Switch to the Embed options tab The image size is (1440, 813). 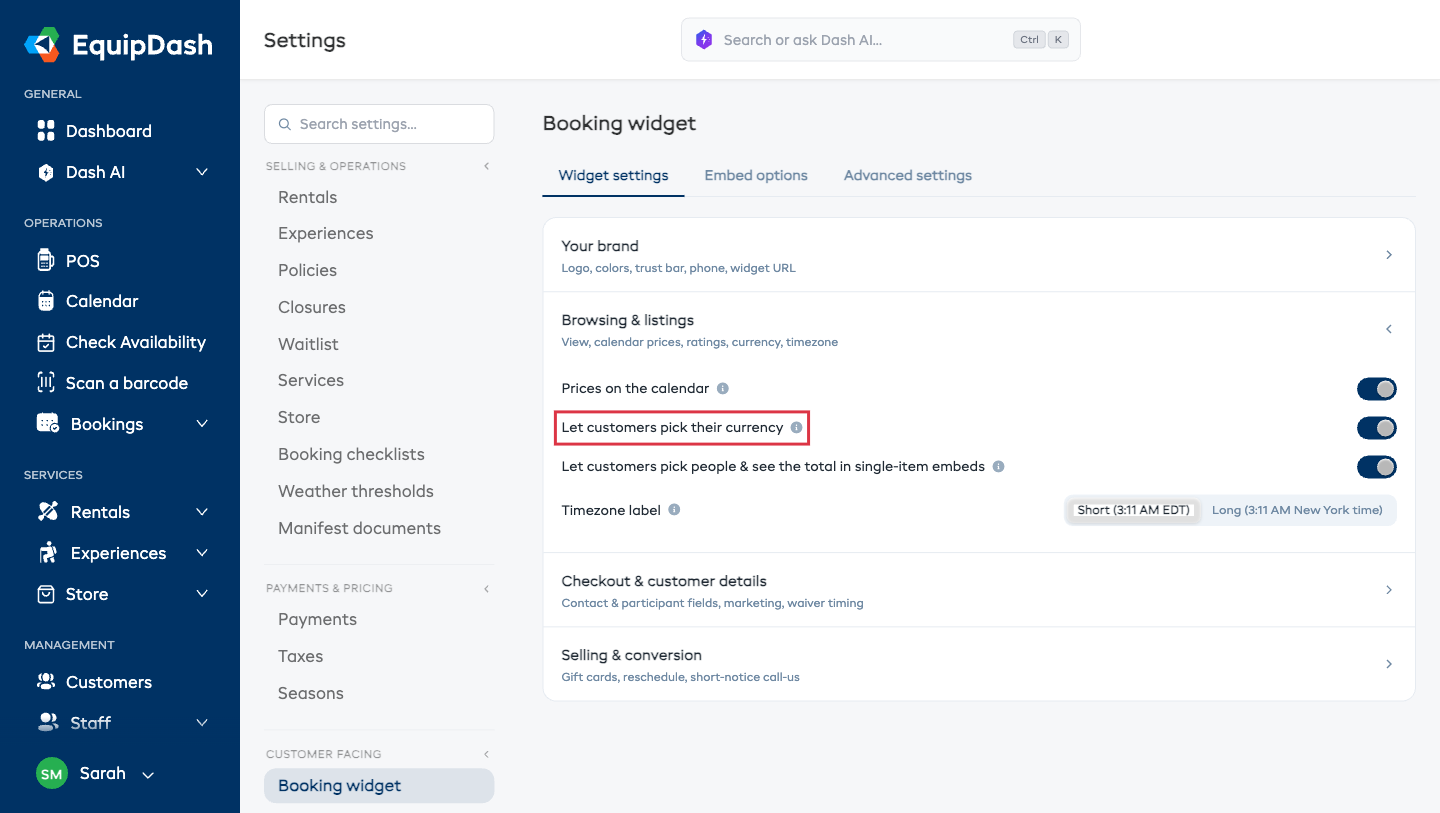[x=756, y=175]
